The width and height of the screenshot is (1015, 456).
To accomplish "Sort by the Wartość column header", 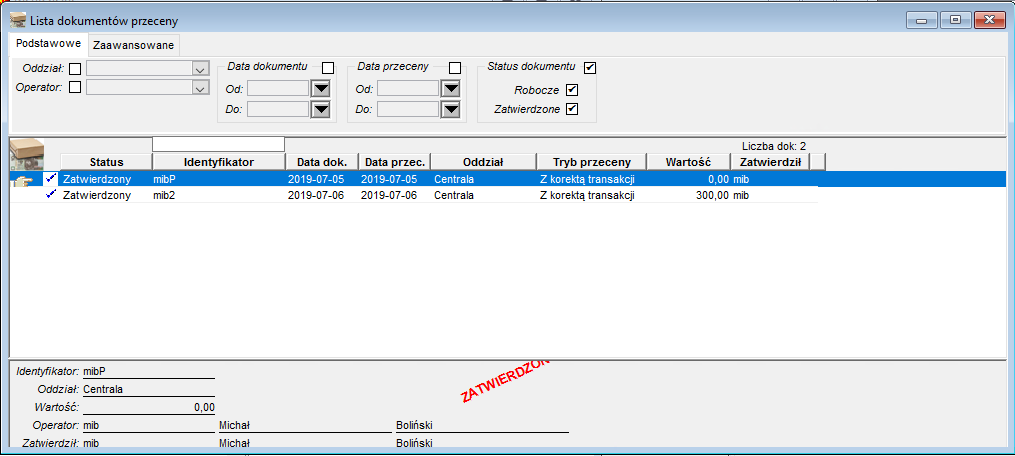I will (689, 161).
